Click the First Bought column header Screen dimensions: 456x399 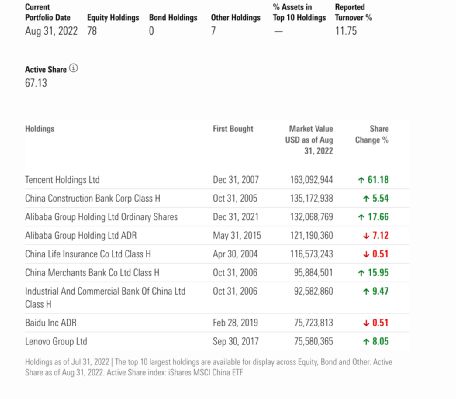tap(233, 129)
